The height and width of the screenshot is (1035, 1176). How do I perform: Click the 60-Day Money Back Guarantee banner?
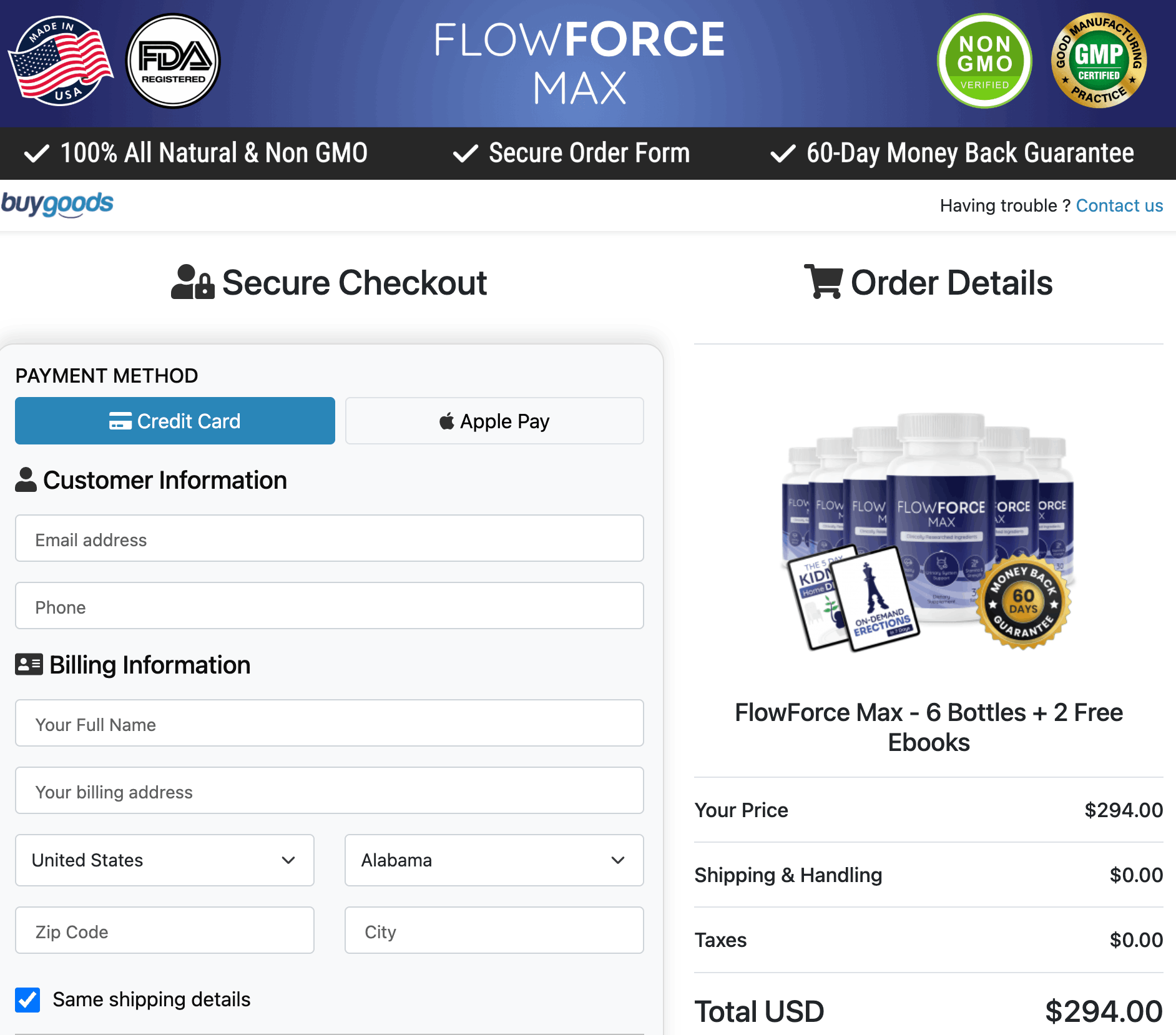pyautogui.click(x=951, y=153)
